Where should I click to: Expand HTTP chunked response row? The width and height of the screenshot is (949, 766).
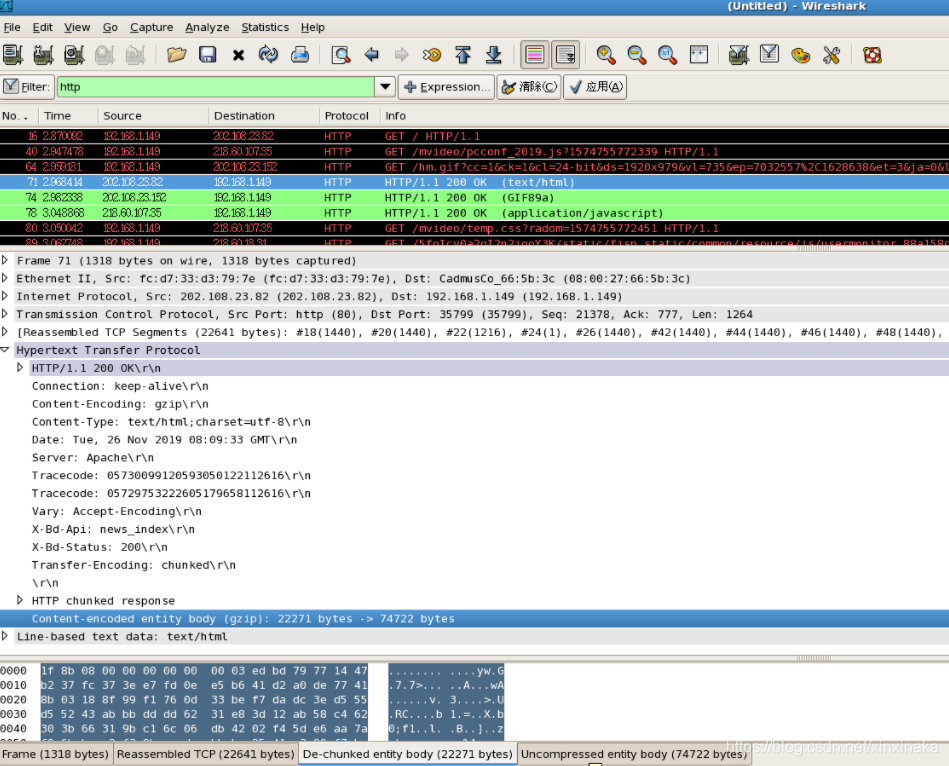point(20,600)
